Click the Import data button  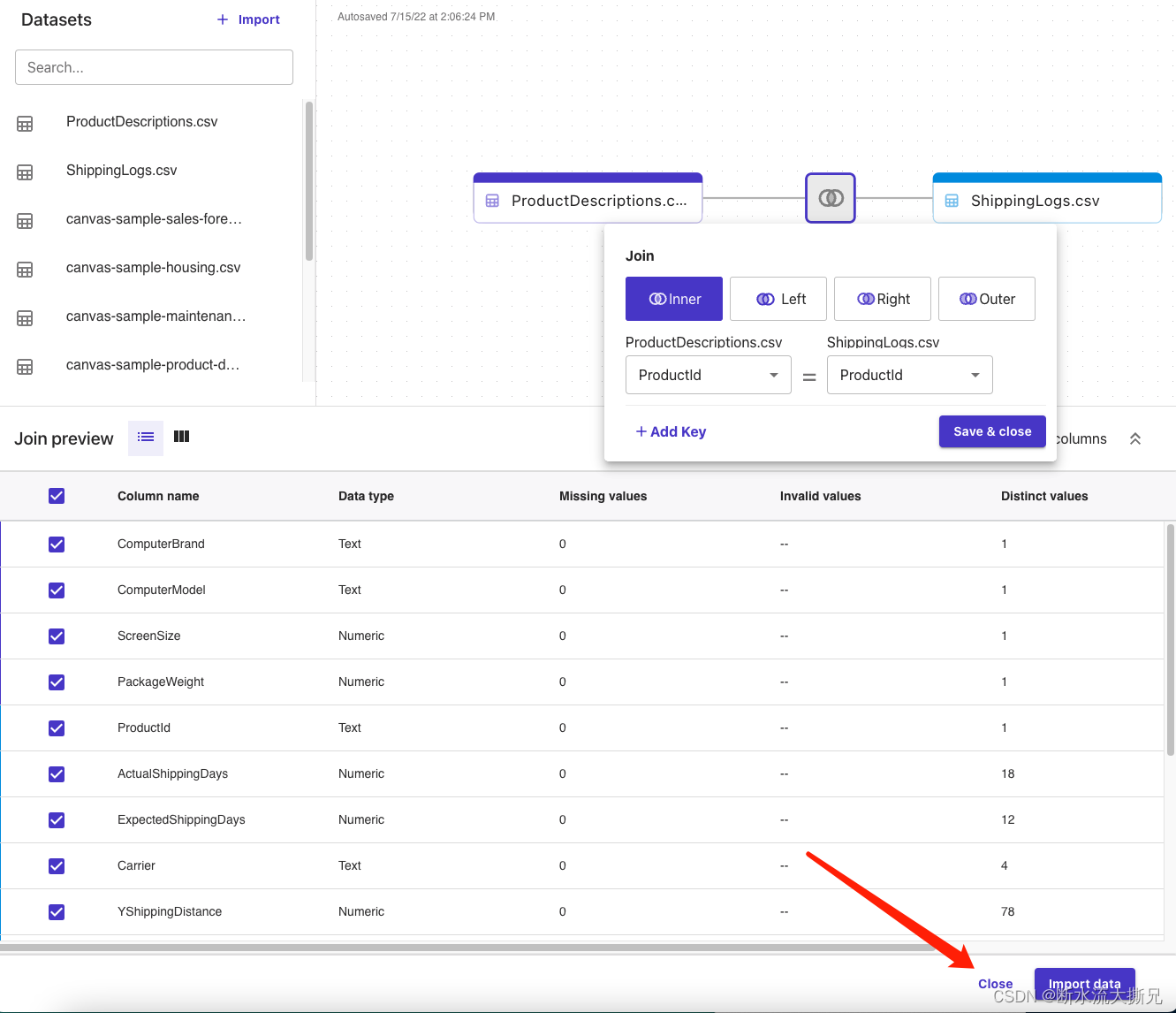tap(1084, 984)
